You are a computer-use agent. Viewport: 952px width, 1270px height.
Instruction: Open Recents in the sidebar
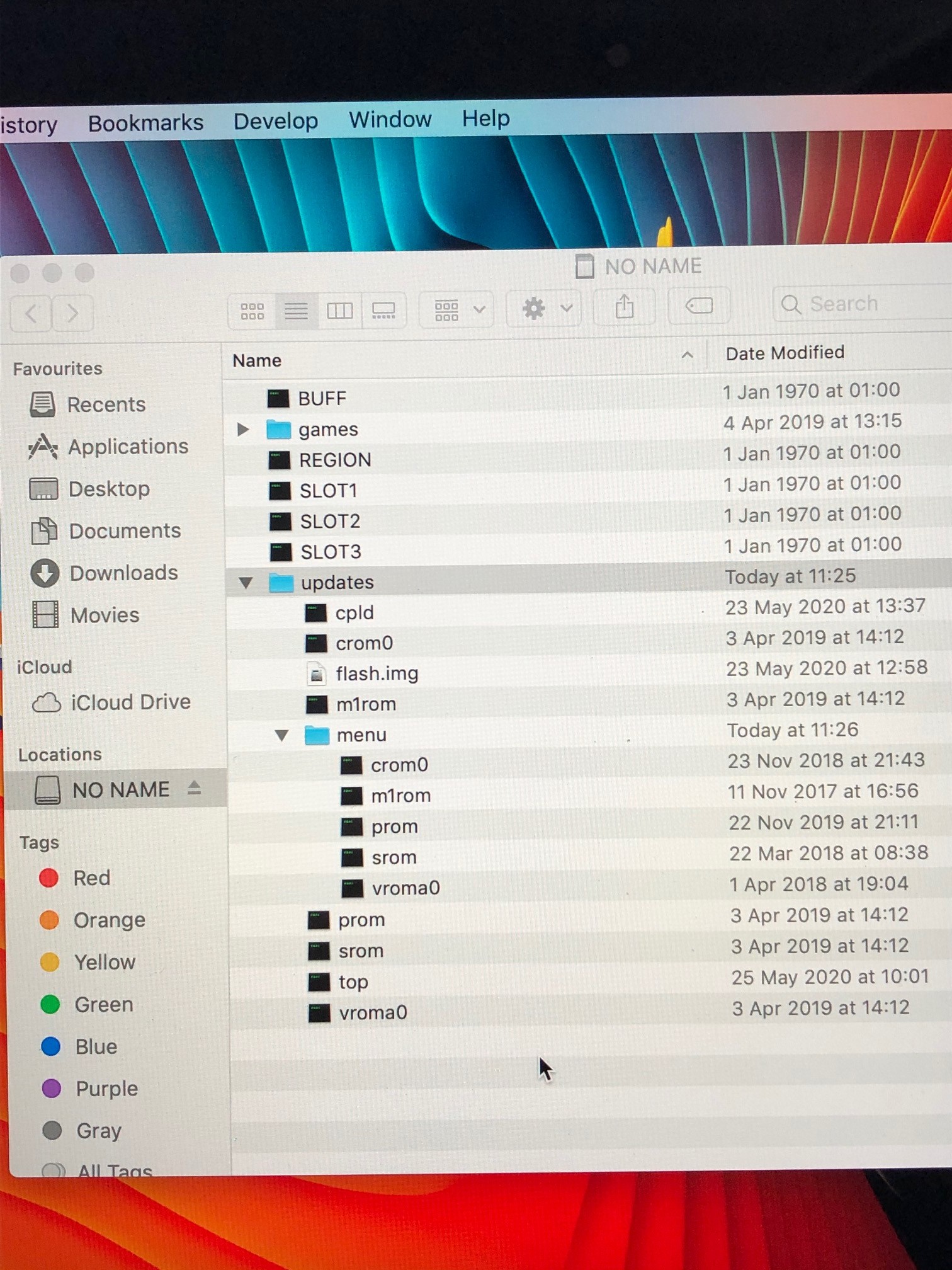(88, 404)
